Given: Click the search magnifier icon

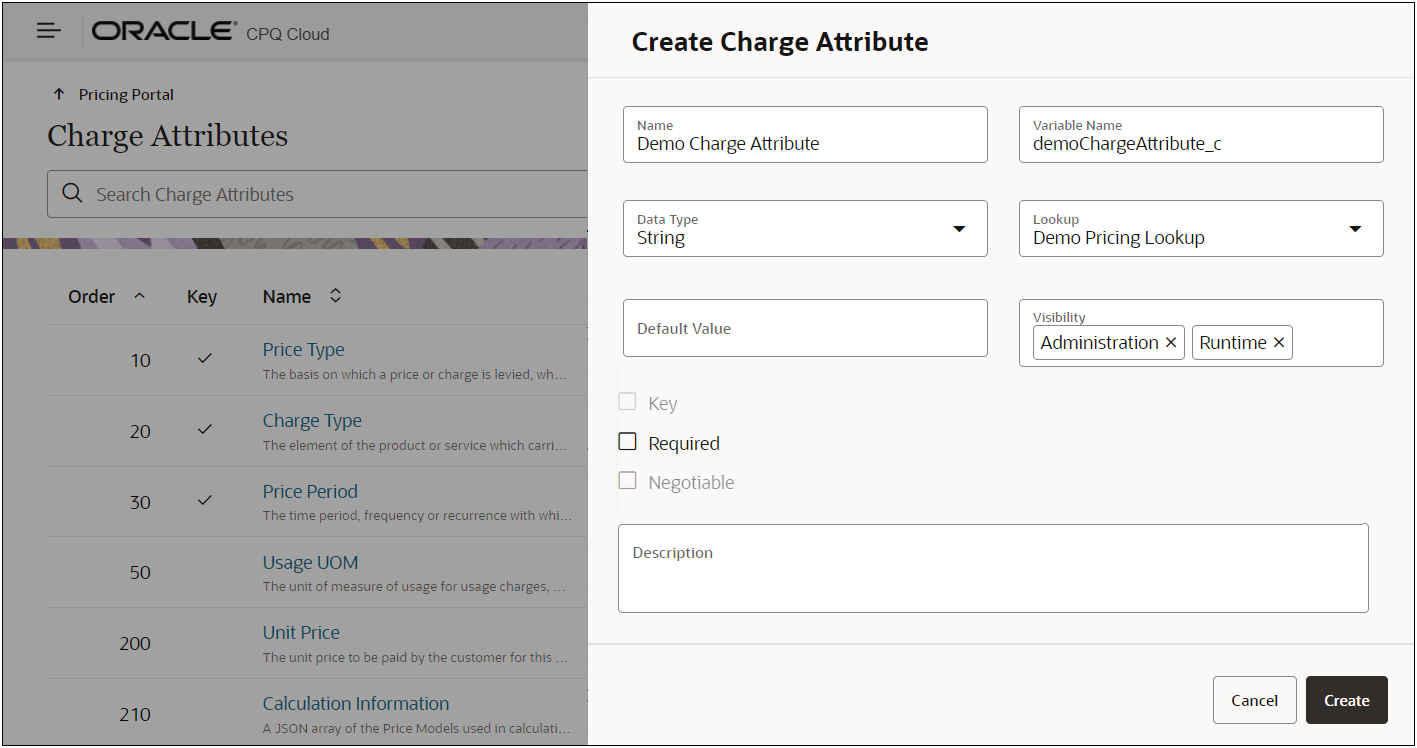Looking at the screenshot, I should tap(72, 194).
